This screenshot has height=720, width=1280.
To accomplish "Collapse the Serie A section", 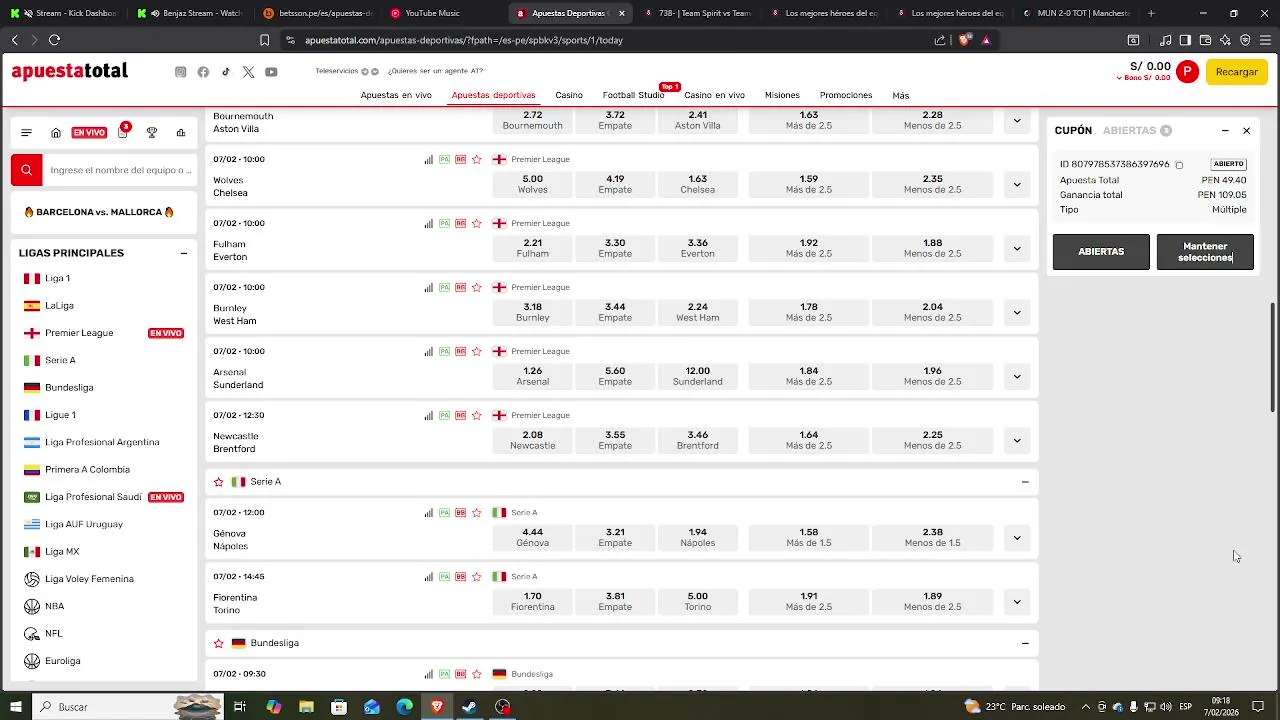I will pos(1025,482).
